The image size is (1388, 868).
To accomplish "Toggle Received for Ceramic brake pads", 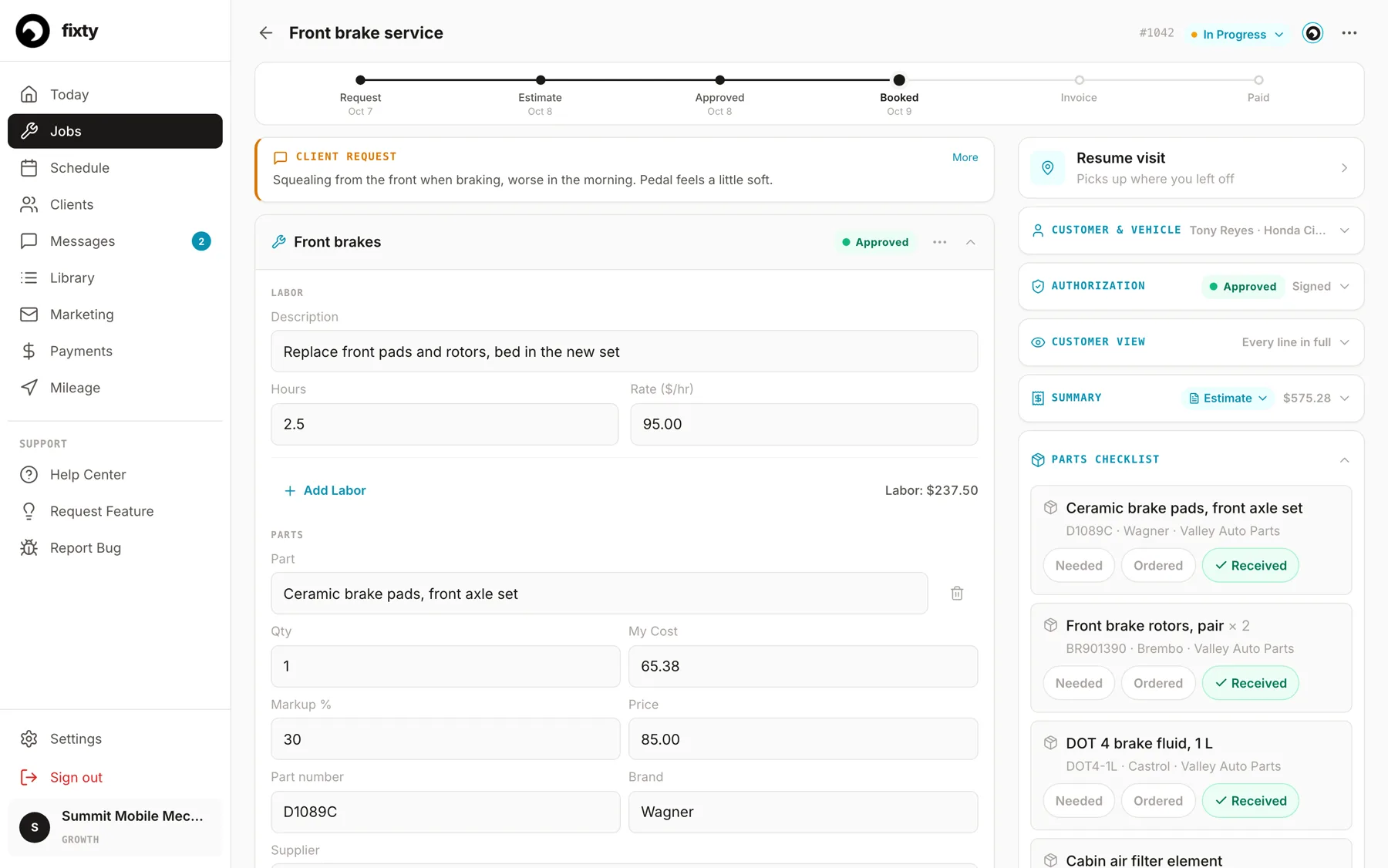I will [x=1250, y=565].
